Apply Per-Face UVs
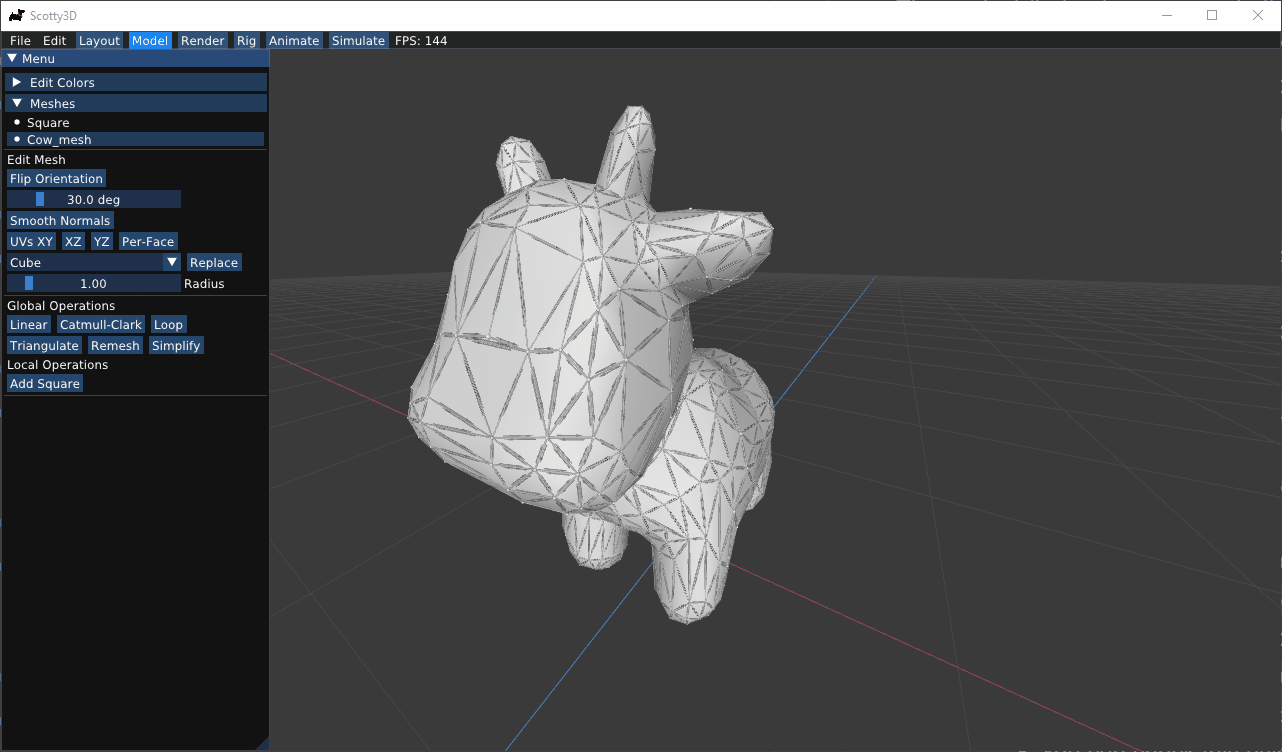The width and height of the screenshot is (1282, 752). (148, 242)
